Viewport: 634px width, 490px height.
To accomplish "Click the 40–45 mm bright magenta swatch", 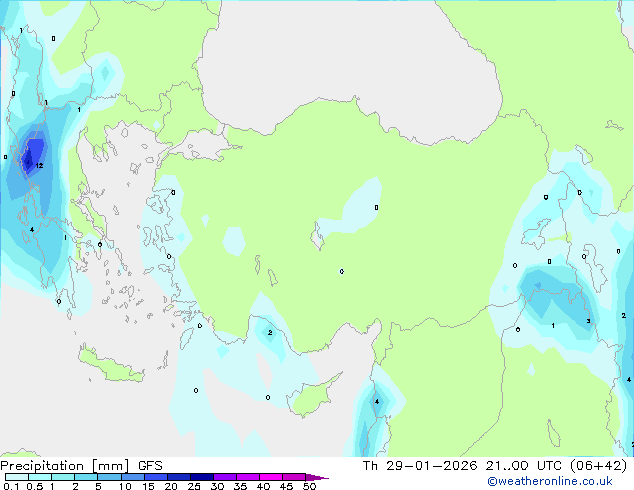I will 271,477.
